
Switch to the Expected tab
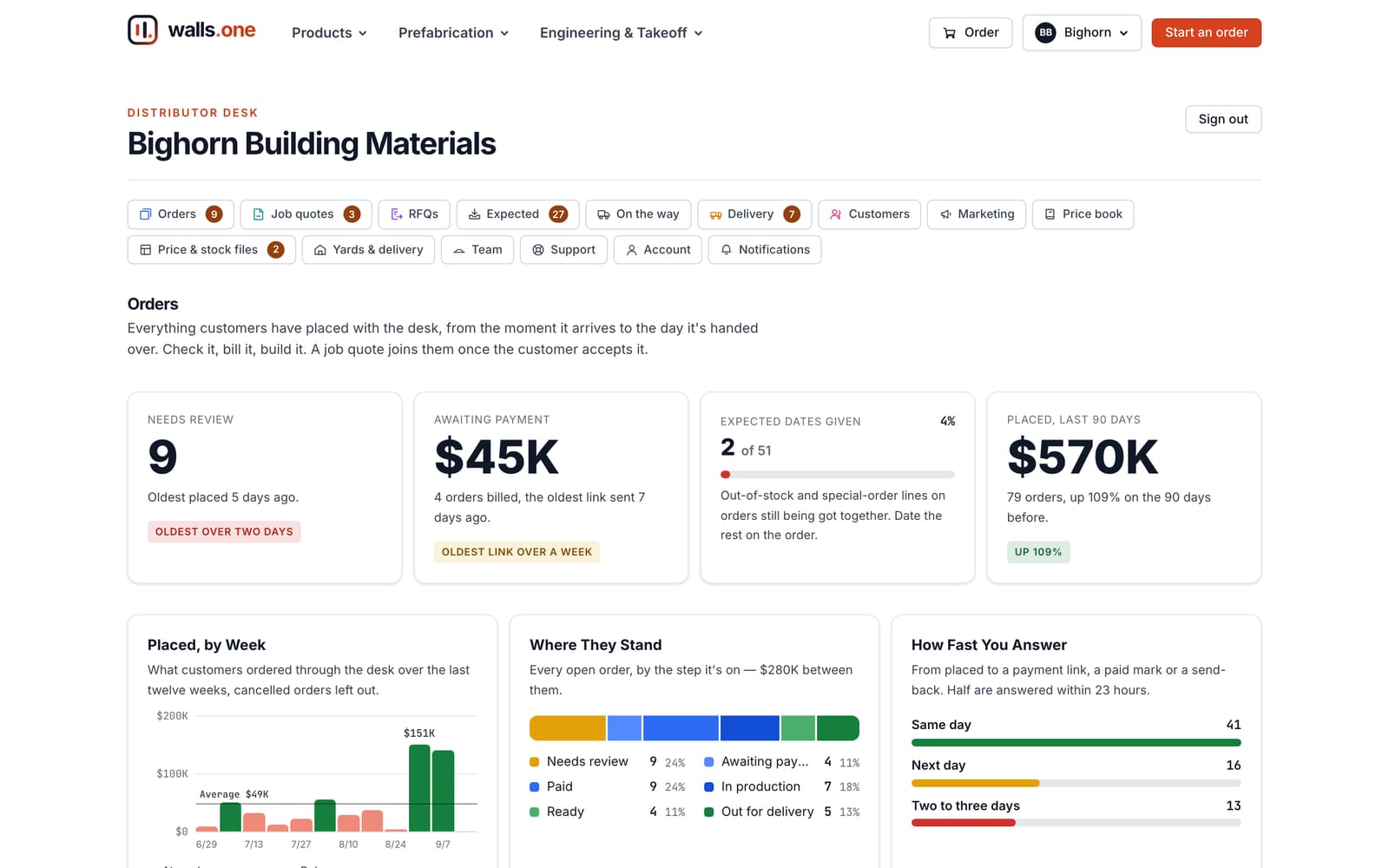[x=517, y=214]
